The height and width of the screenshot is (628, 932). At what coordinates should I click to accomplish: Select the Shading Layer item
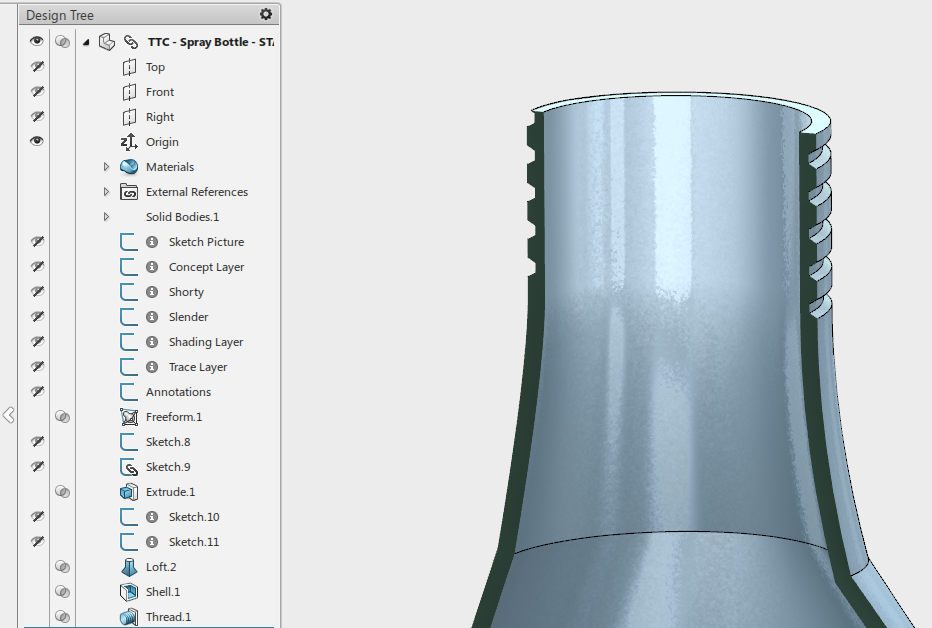pyautogui.click(x=205, y=342)
